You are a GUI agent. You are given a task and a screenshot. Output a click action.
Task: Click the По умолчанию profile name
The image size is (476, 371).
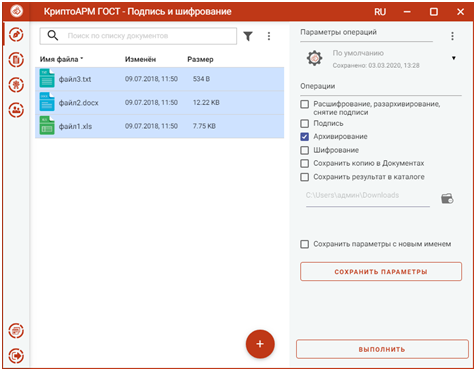click(x=358, y=53)
